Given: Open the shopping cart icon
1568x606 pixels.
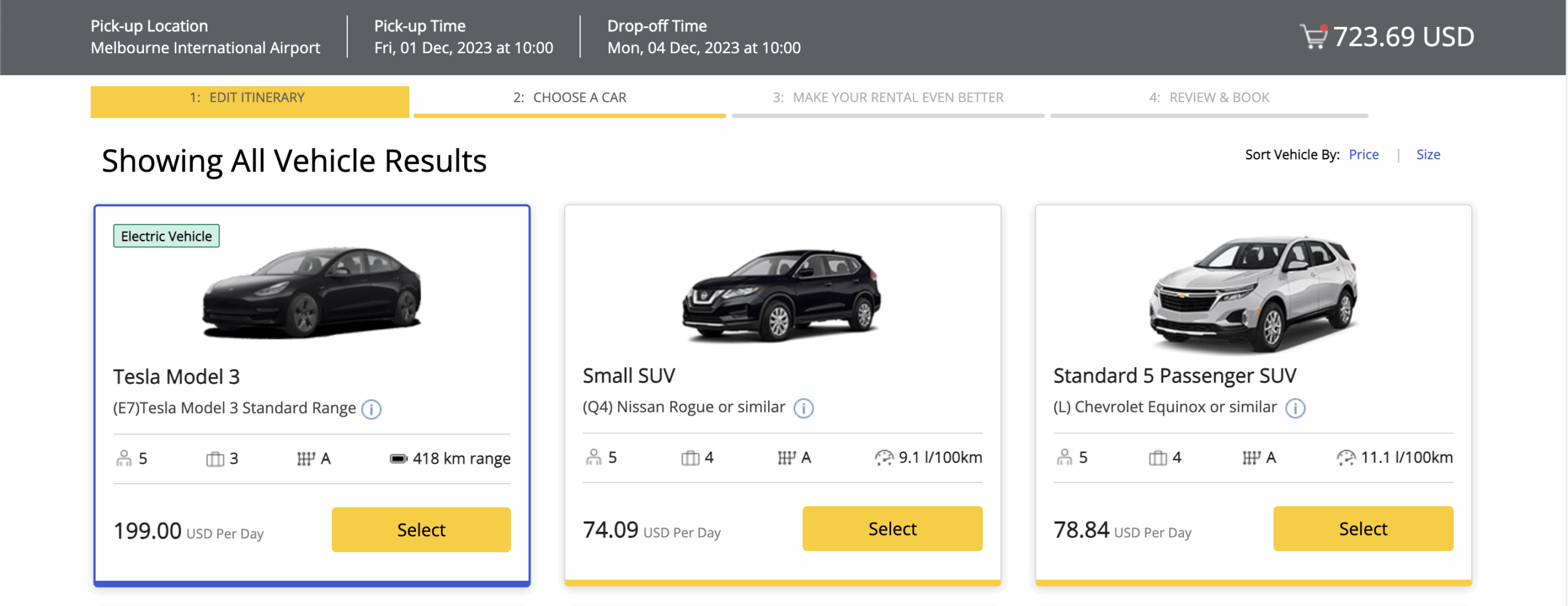Looking at the screenshot, I should click(1313, 37).
